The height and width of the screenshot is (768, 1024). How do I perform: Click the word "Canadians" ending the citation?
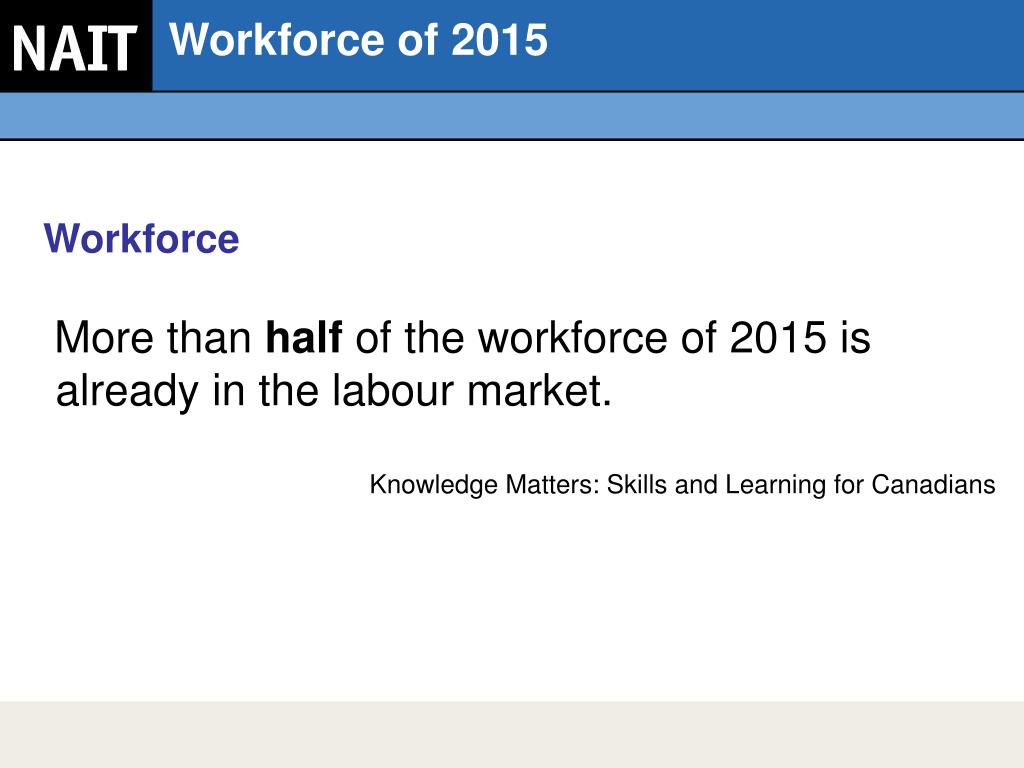(x=933, y=485)
